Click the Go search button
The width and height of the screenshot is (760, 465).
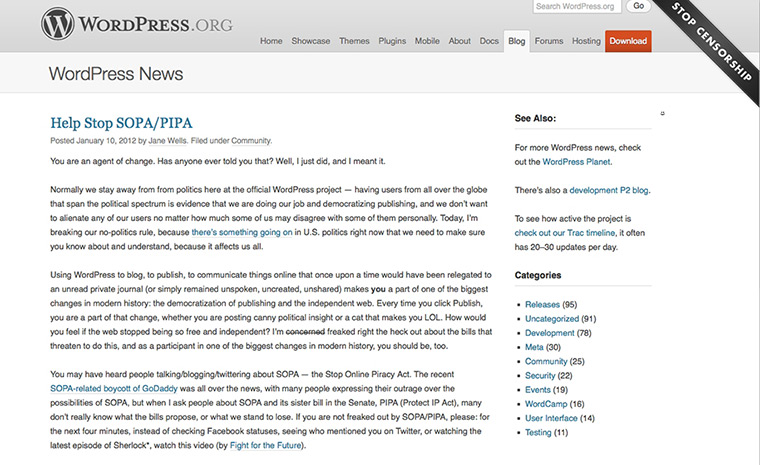click(638, 6)
